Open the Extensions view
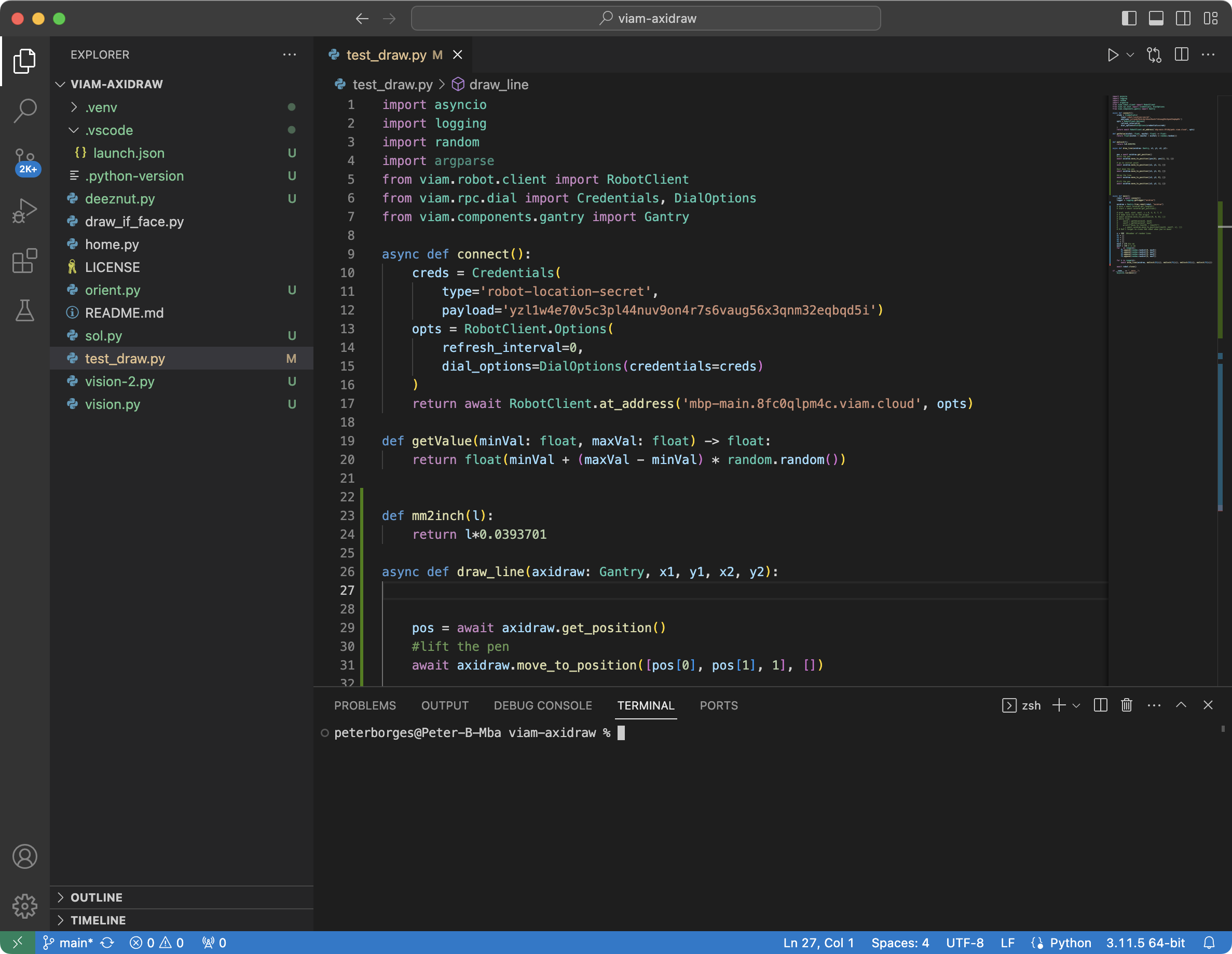The image size is (1232, 954). [x=25, y=261]
